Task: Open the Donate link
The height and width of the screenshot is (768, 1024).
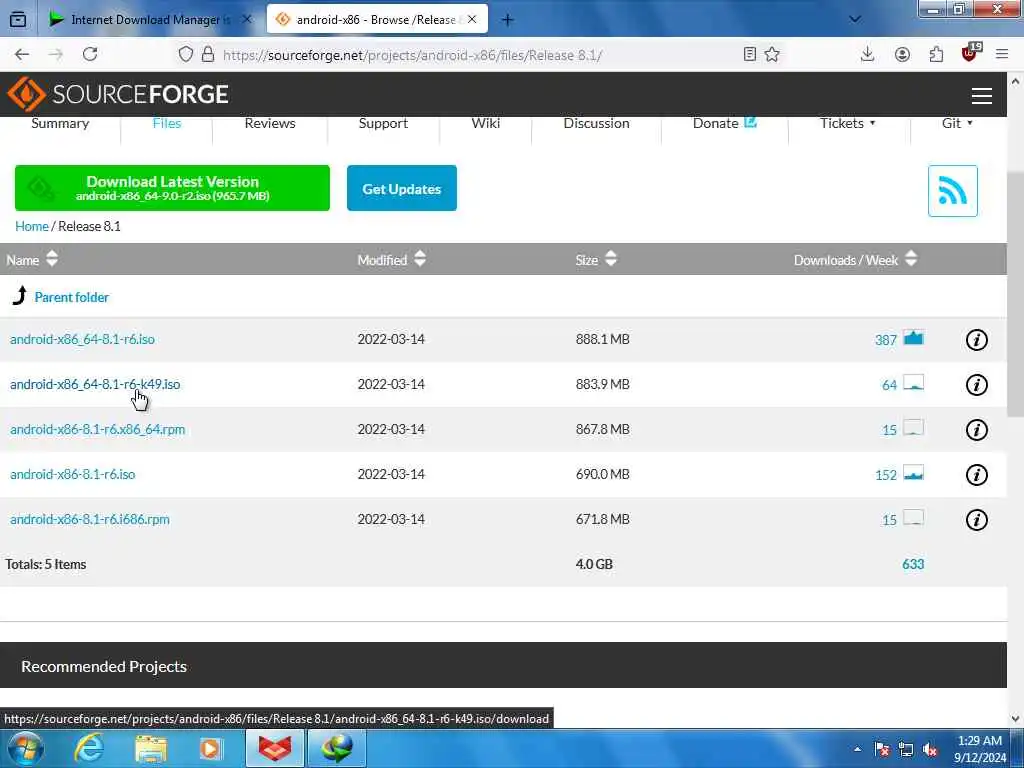Action: [x=724, y=123]
